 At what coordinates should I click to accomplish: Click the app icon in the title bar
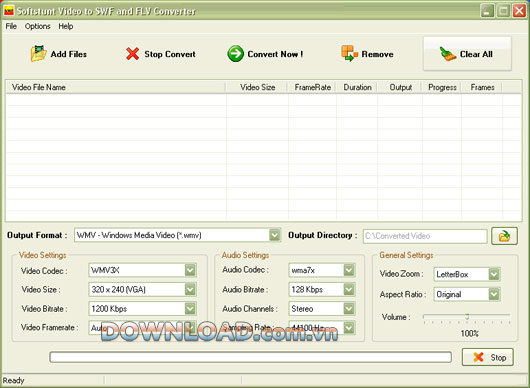pyautogui.click(x=9, y=11)
